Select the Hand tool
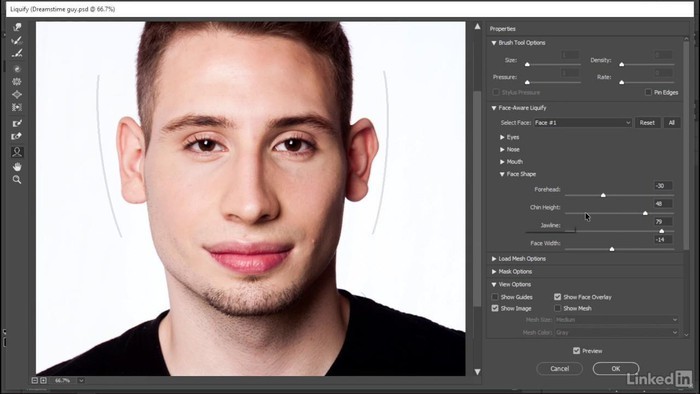 click(x=17, y=167)
